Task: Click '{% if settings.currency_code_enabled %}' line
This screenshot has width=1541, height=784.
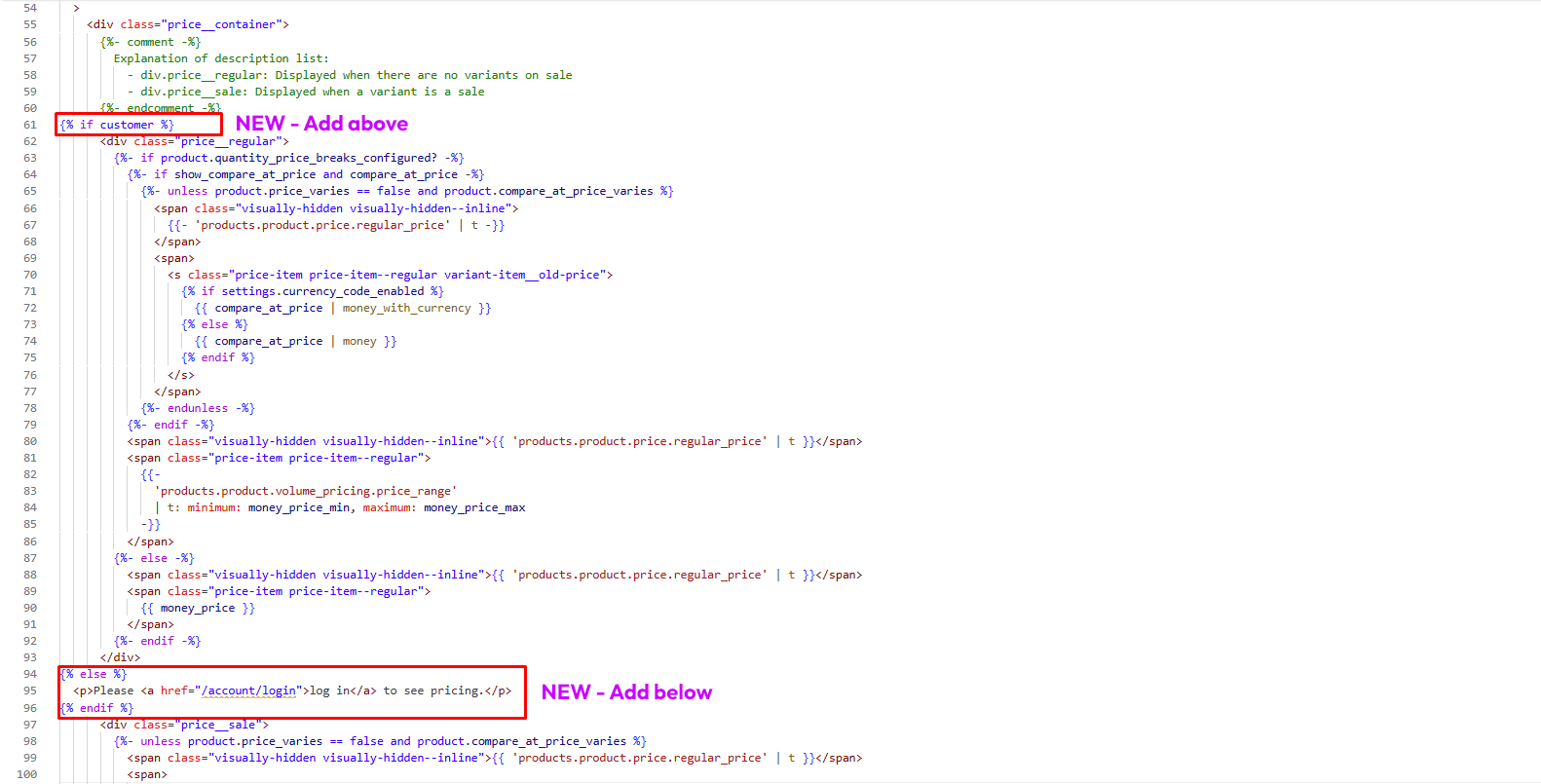Action: click(x=313, y=291)
